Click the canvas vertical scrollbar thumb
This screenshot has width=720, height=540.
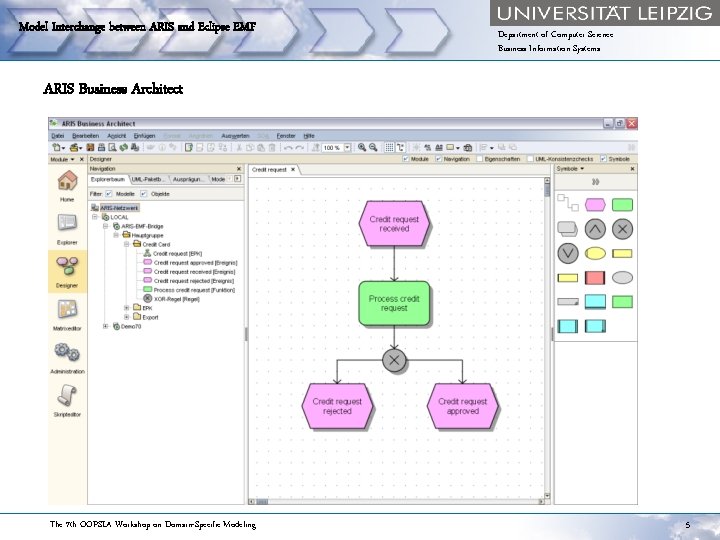(x=547, y=190)
